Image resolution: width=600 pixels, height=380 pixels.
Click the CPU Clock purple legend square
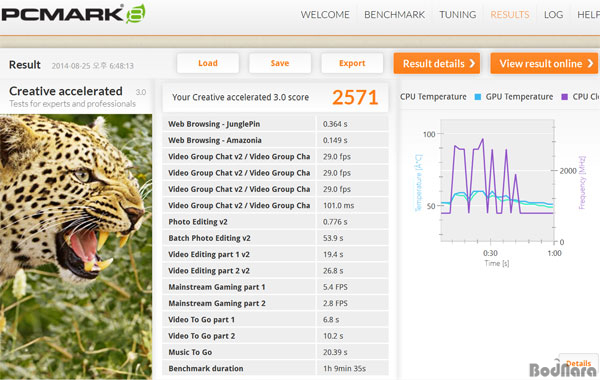pyautogui.click(x=564, y=97)
